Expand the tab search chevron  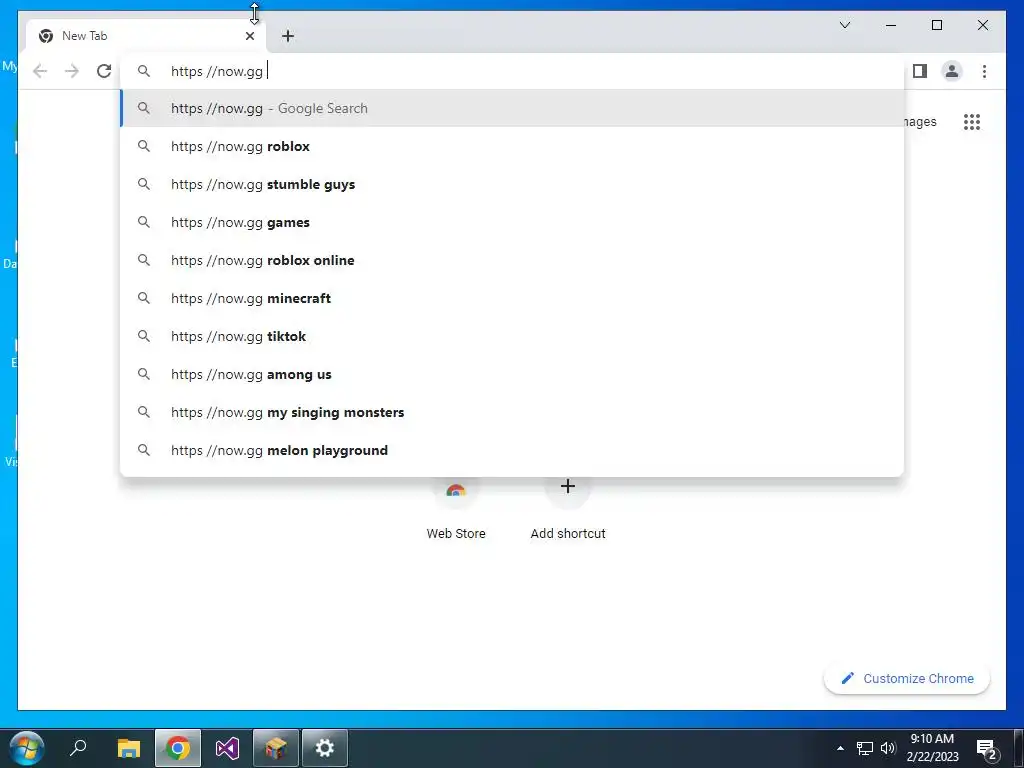845,25
